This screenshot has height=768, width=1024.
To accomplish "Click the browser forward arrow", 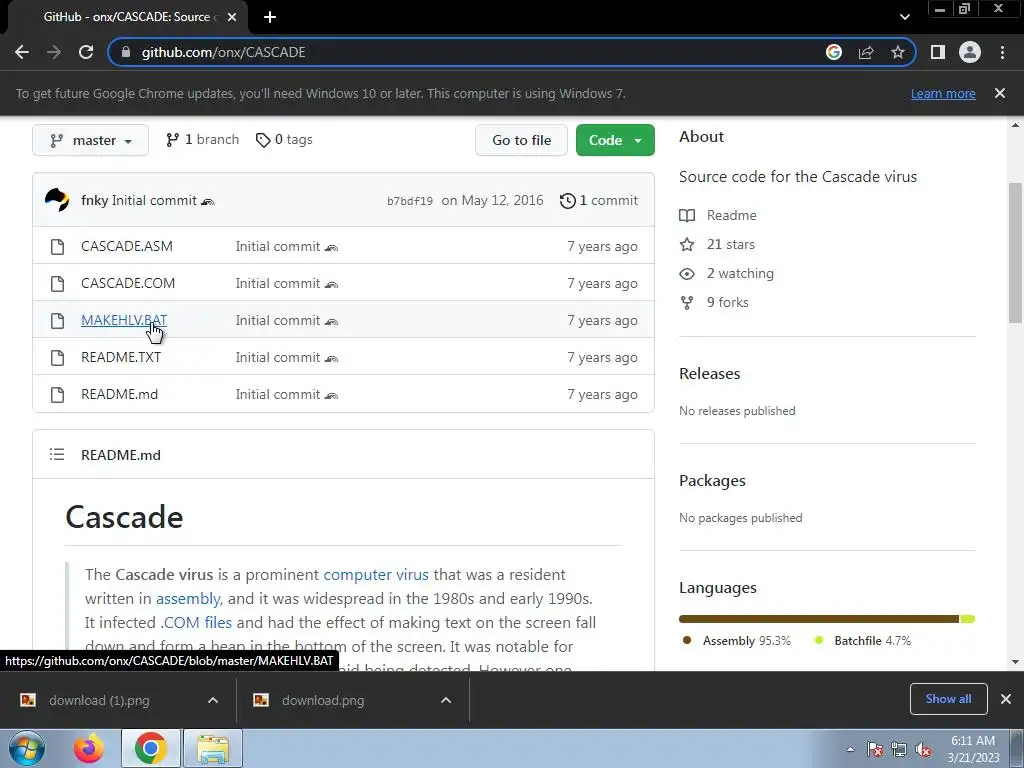I will point(54,52).
